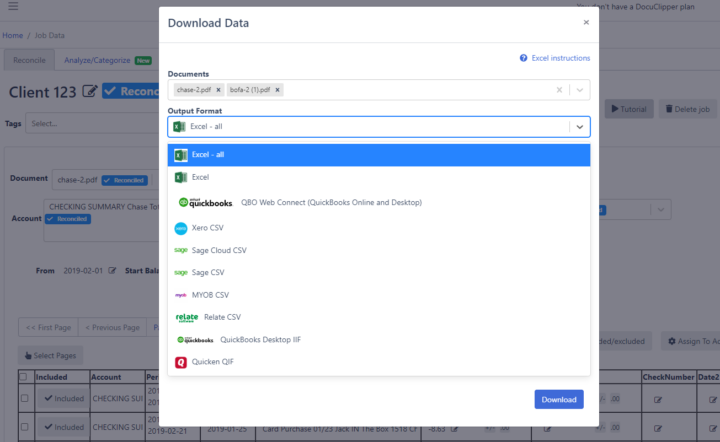
Task: Close the Download Data dialog
Action: click(586, 22)
